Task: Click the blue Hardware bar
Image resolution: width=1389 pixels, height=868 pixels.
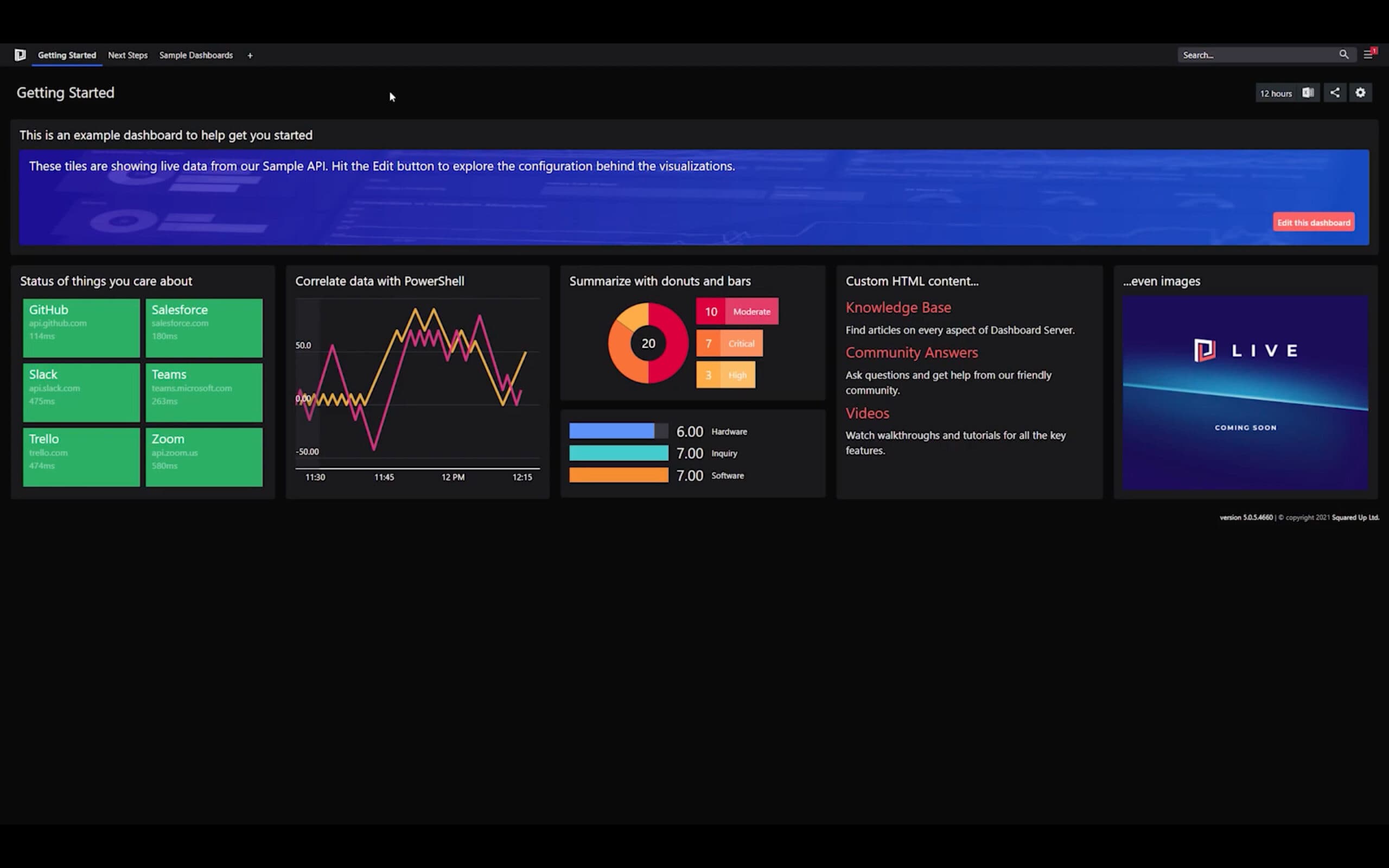Action: pyautogui.click(x=612, y=431)
